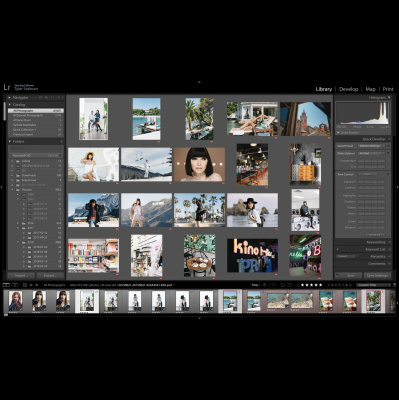
Task: Select the Pictures folder
Action: point(36,190)
